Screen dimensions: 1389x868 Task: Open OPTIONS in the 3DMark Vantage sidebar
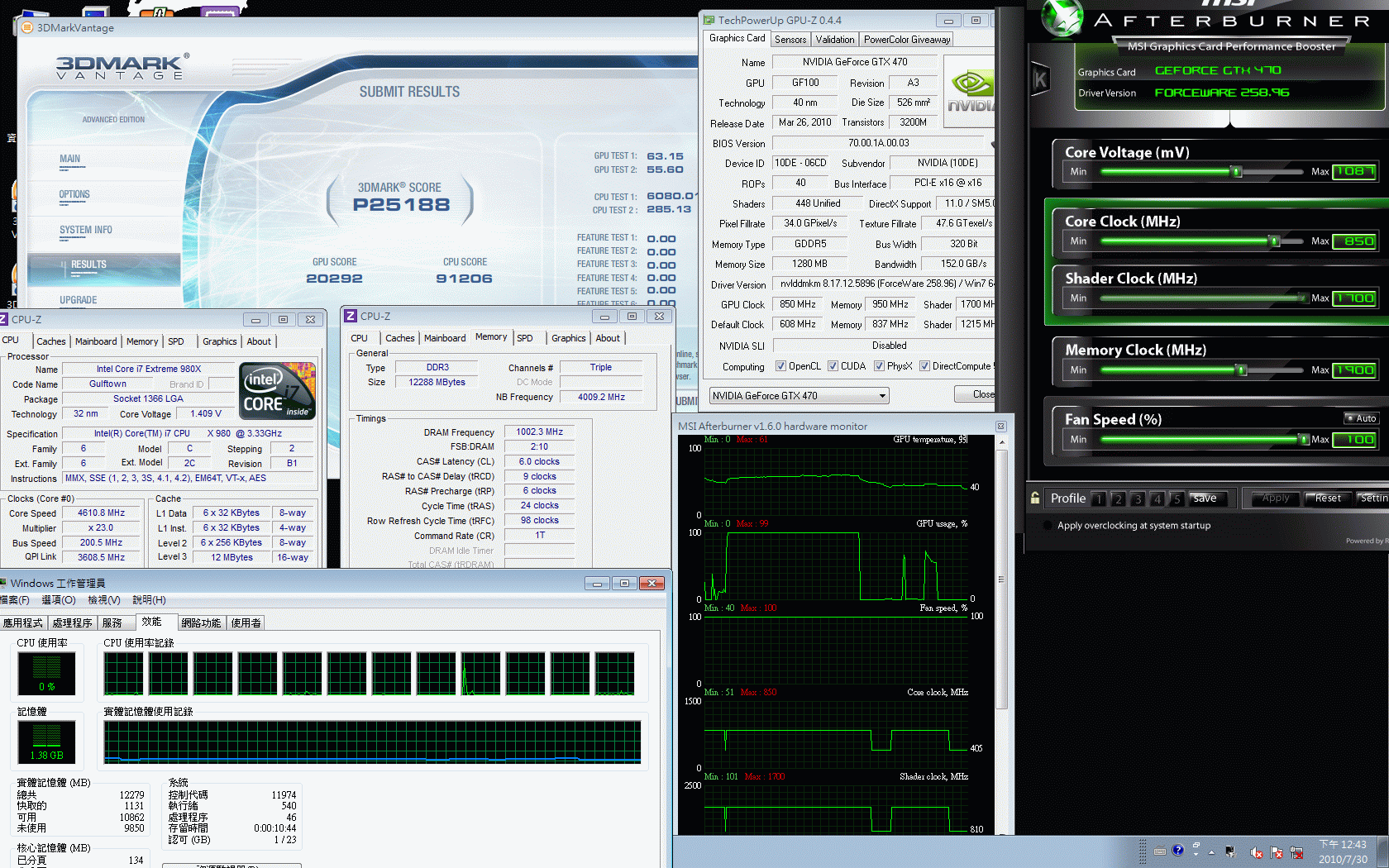click(74, 194)
